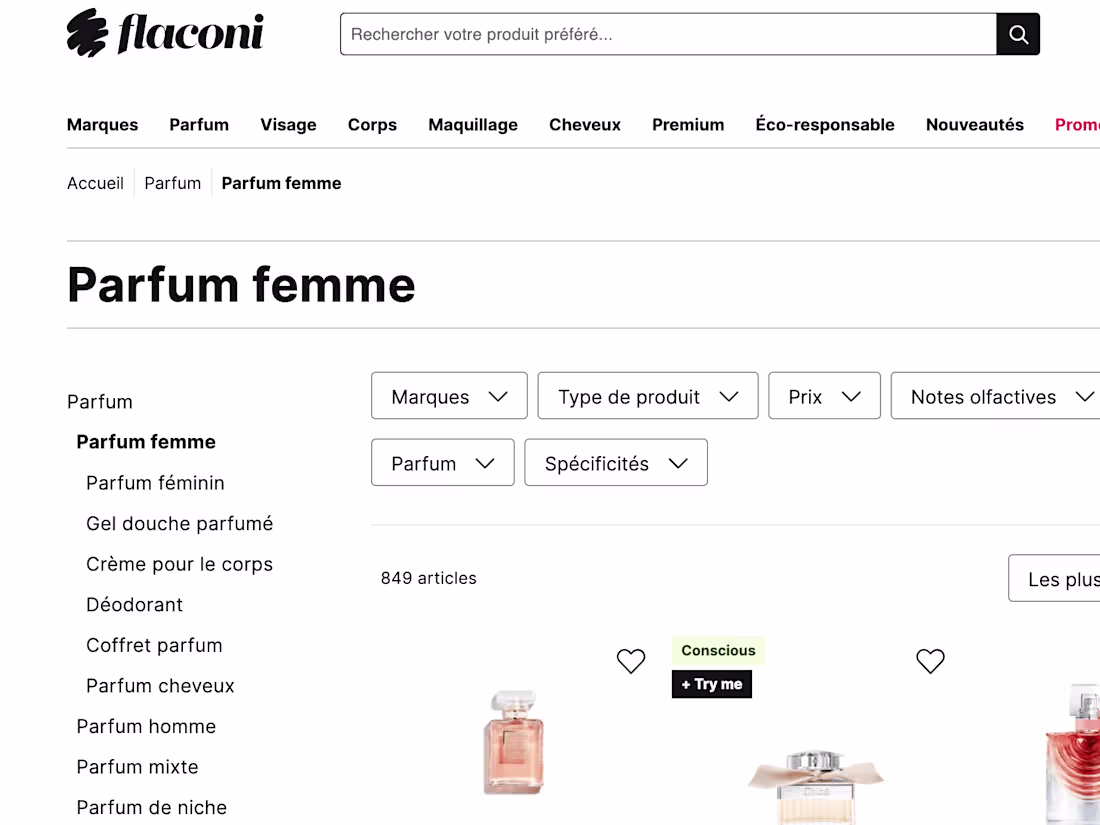
Task: Open the Éco-responsable menu item
Action: click(x=825, y=125)
